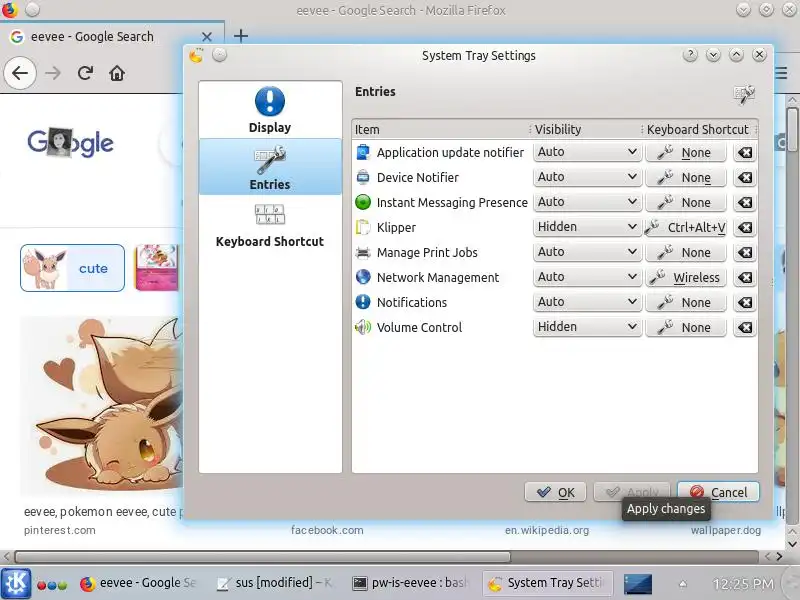Sort by the Item column header
This screenshot has height=600, width=800.
coord(441,130)
